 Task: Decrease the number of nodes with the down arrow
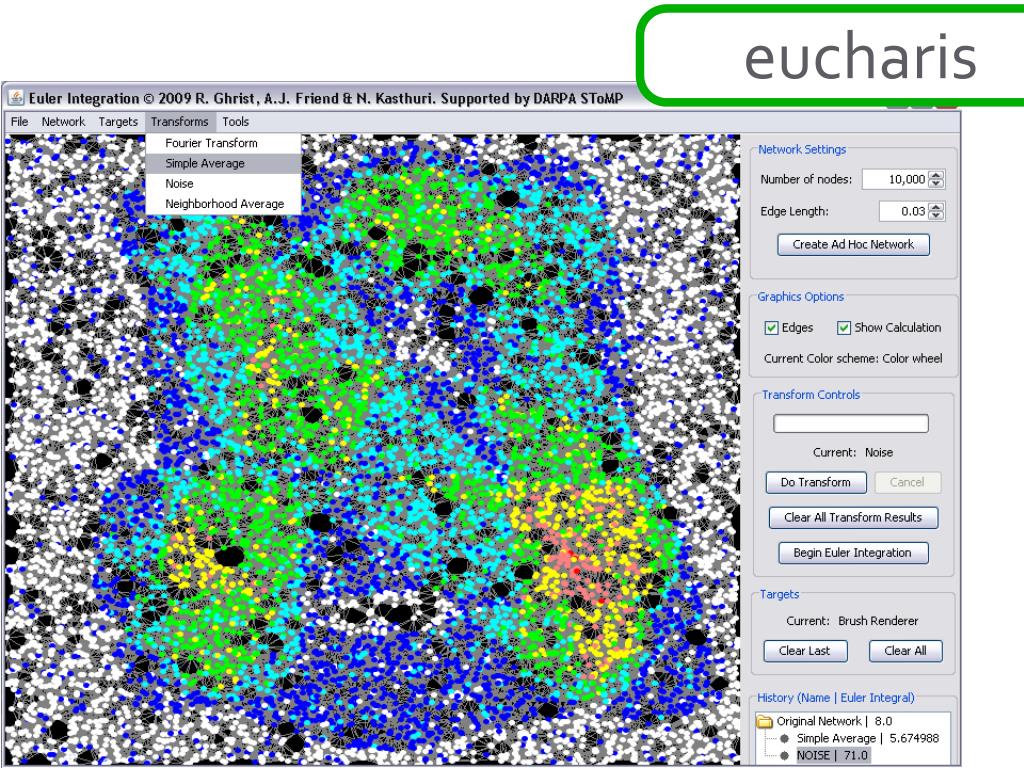point(936,184)
